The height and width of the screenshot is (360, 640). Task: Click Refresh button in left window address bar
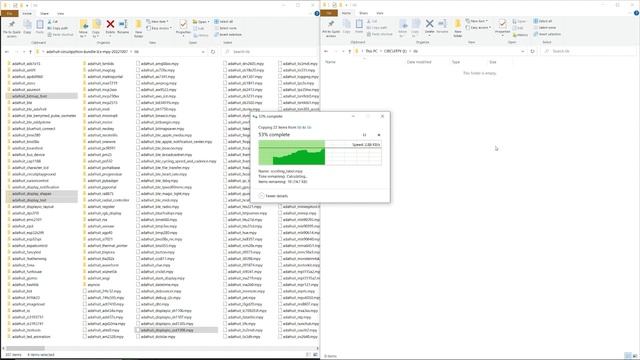pos(213,52)
